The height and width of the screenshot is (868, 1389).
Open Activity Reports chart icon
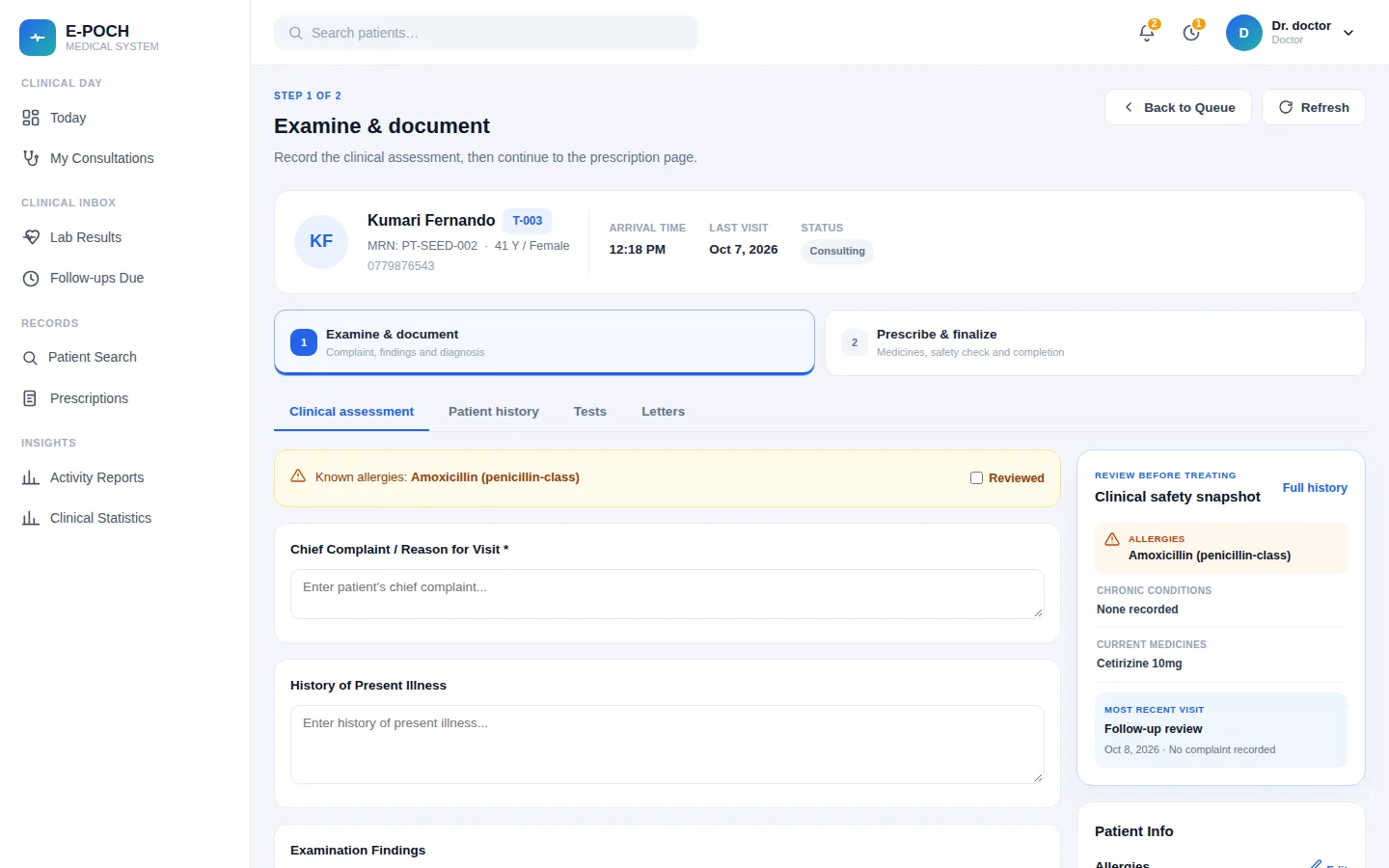(x=31, y=477)
